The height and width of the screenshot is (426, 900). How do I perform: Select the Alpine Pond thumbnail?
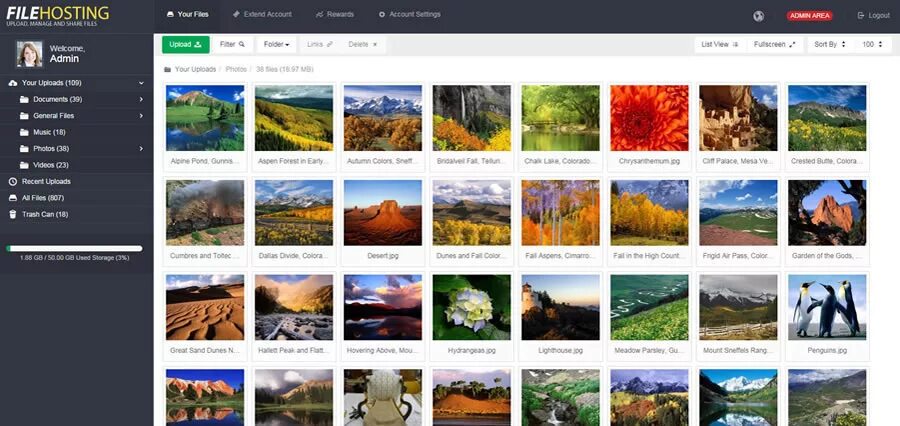click(205, 118)
